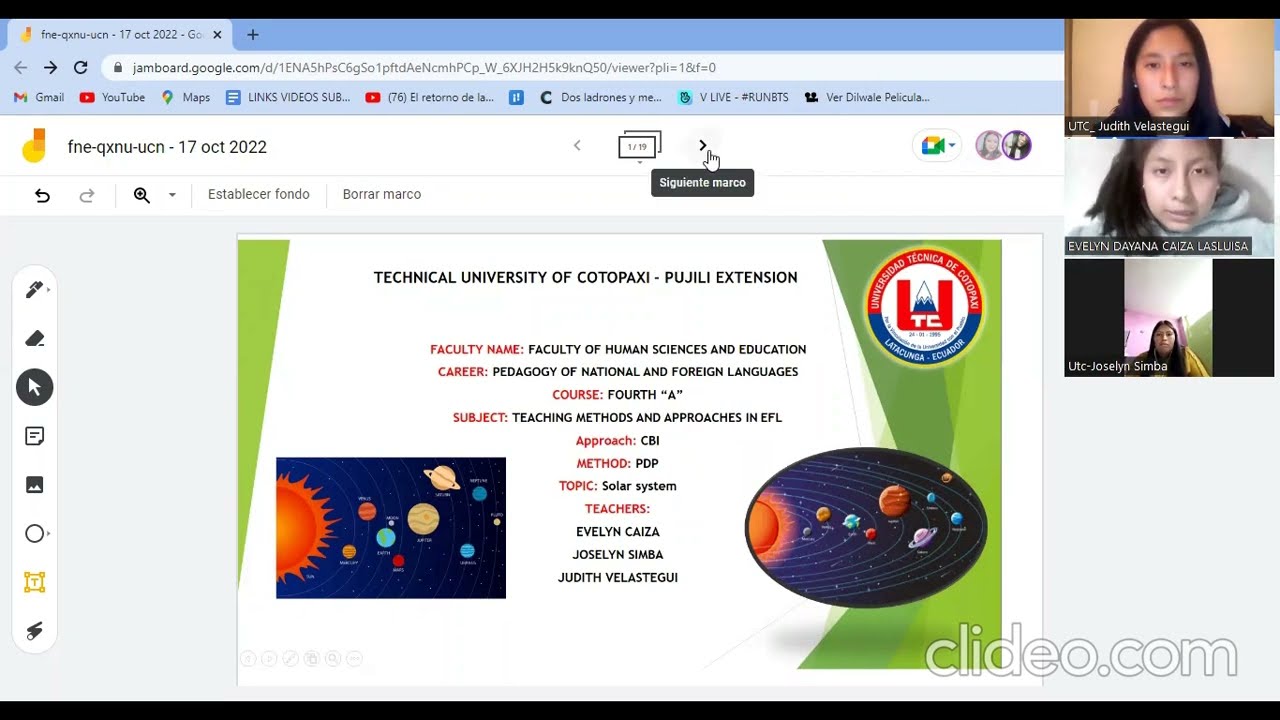
Task: Click the collaborator avatars
Action: [x=1003, y=146]
